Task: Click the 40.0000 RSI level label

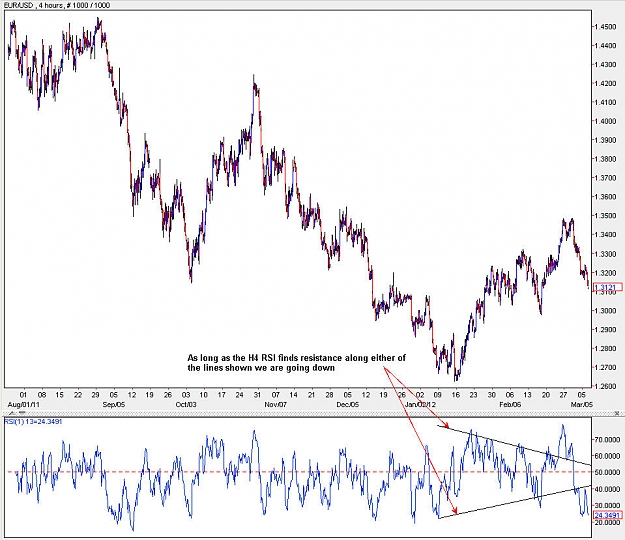Action: [607, 489]
